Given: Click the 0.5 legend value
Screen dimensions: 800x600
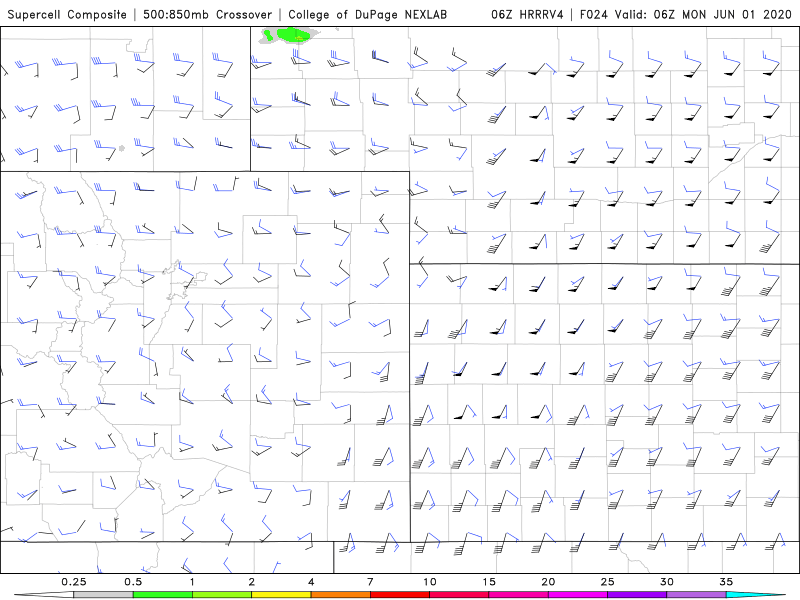Looking at the screenshot, I should 133,582.
